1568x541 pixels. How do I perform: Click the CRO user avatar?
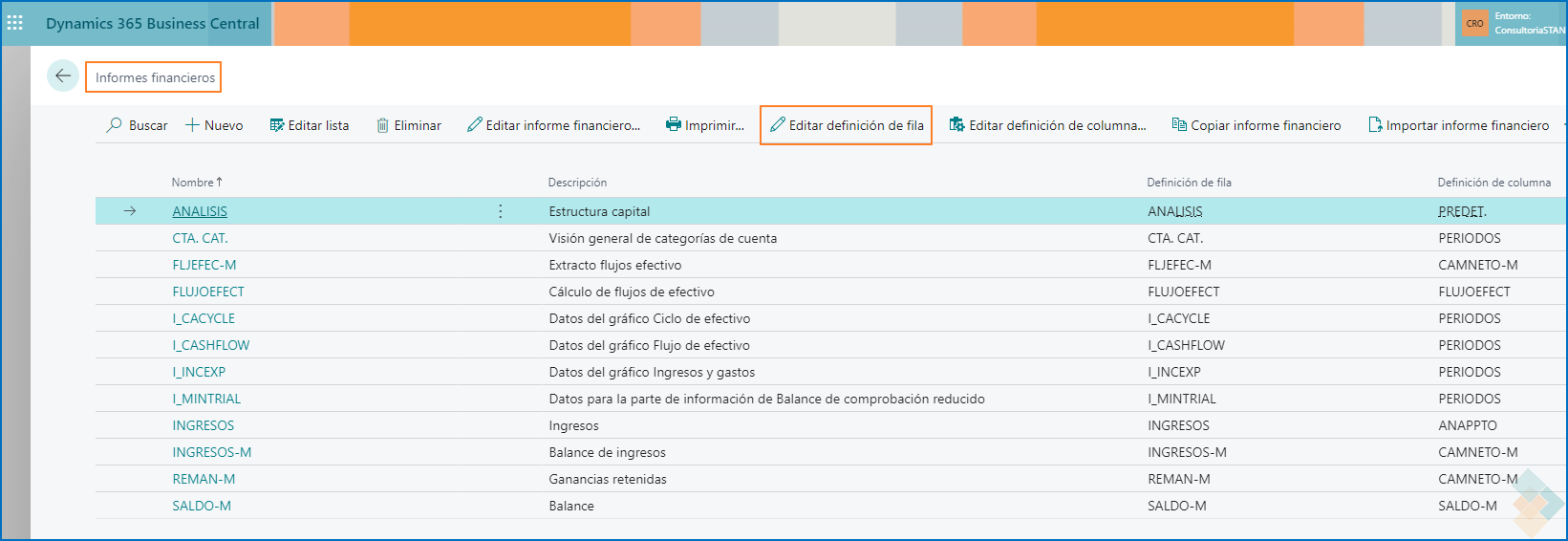click(x=1474, y=23)
